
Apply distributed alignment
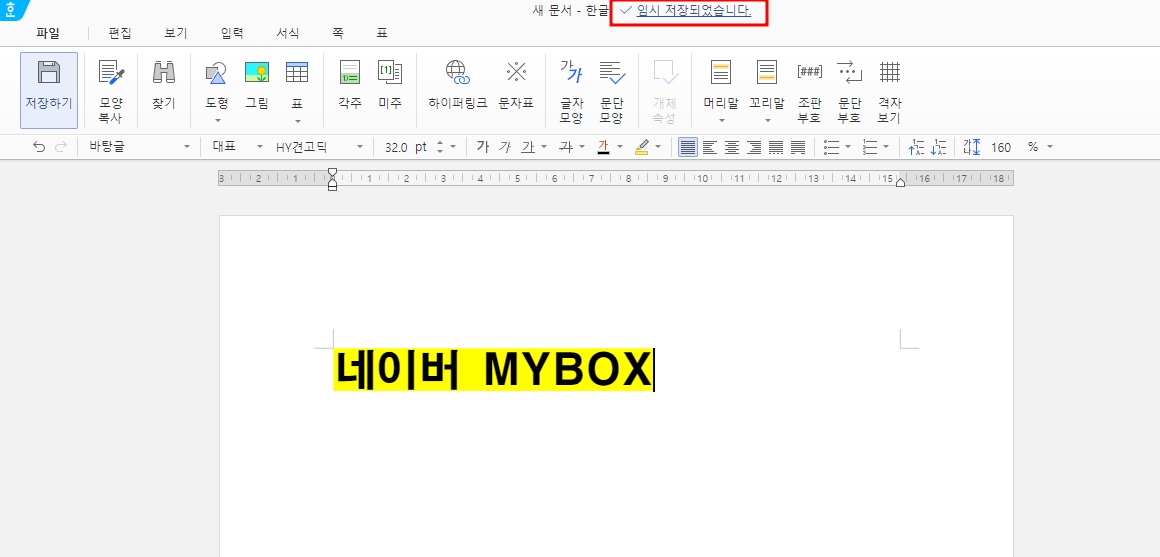click(x=775, y=147)
